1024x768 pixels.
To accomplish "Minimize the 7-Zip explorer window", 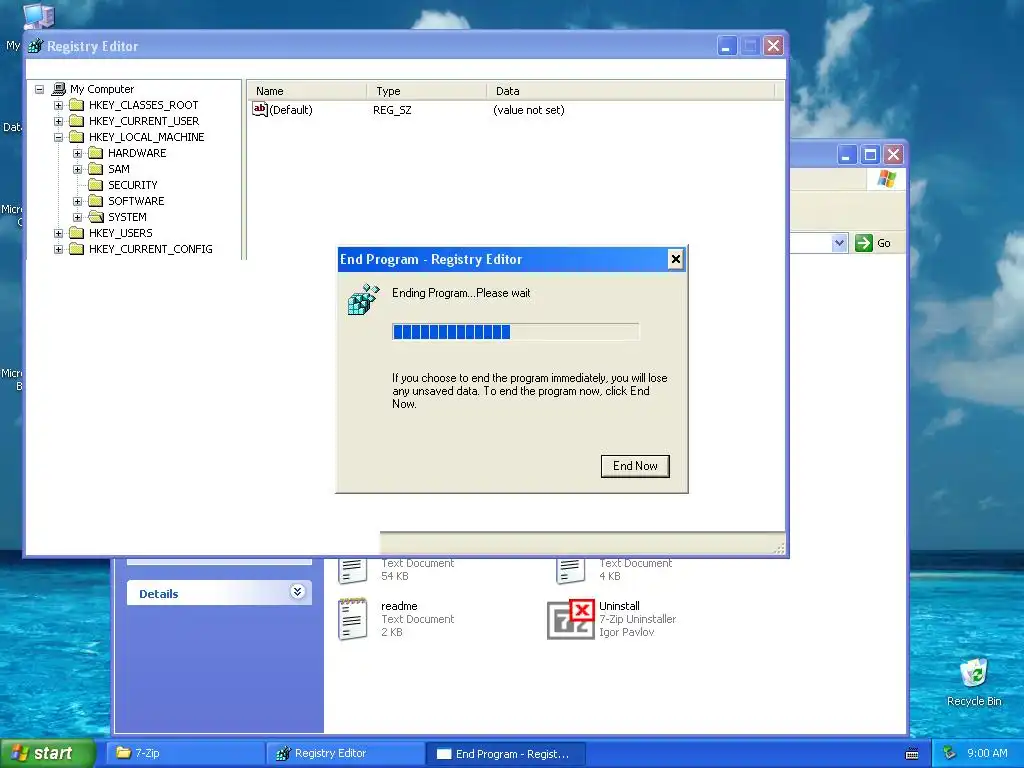I will [847, 155].
